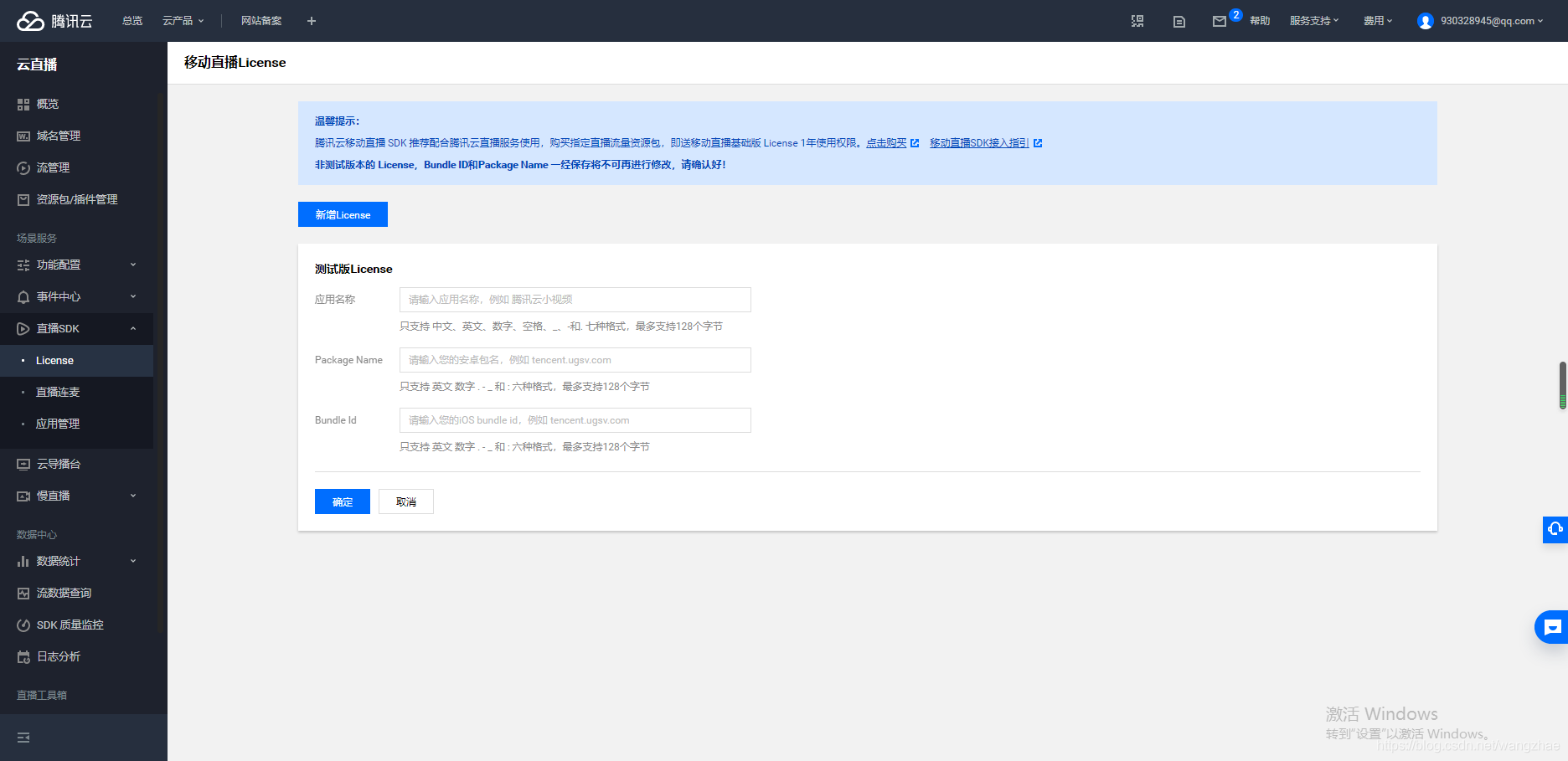Screen dimensions: 1568x761
Task: Expand the 功能配置 sidebar section
Action: pyautogui.click(x=76, y=265)
